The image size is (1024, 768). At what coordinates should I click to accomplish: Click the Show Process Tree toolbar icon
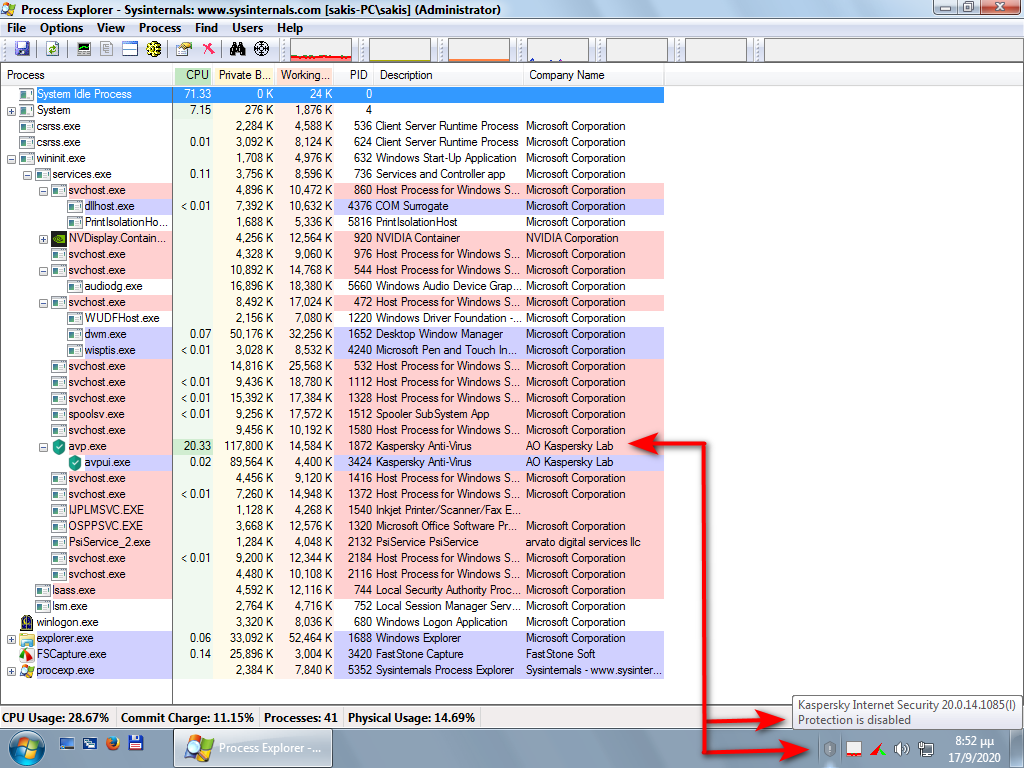click(106, 49)
